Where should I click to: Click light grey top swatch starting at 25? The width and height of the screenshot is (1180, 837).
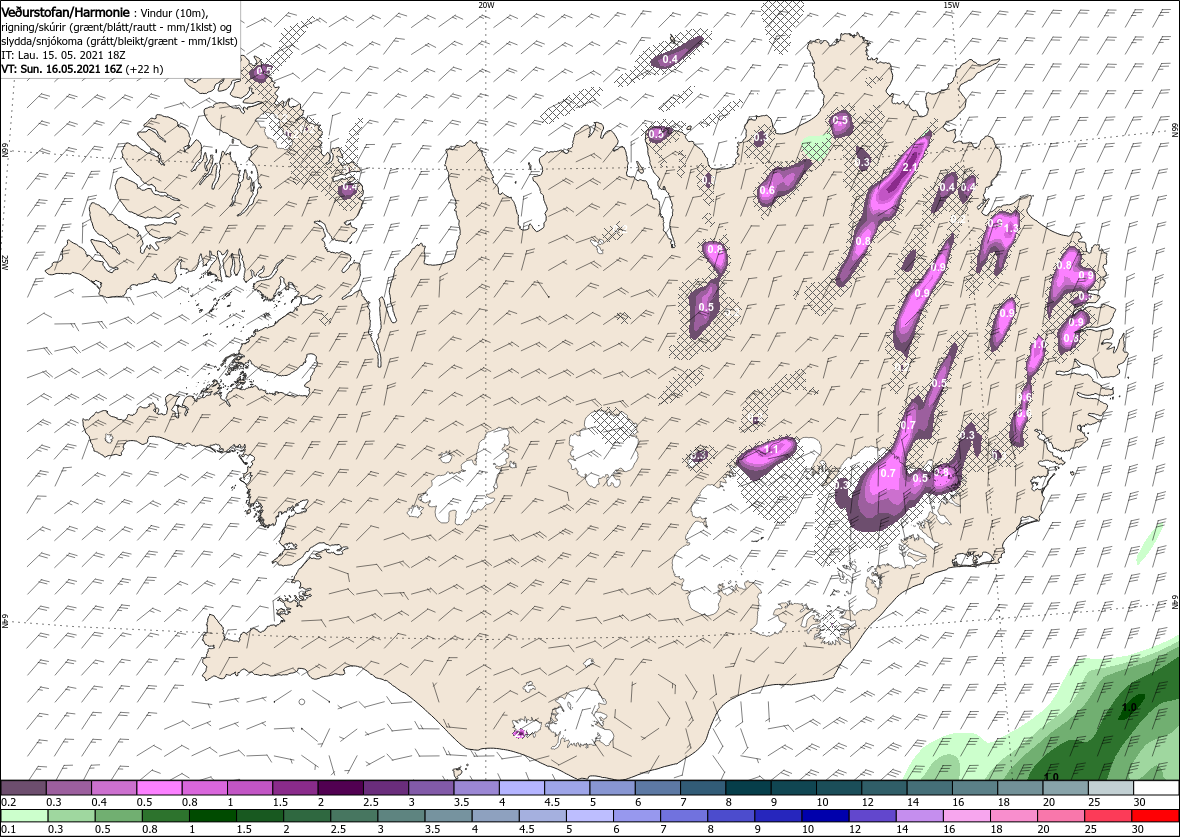[x=1111, y=787]
